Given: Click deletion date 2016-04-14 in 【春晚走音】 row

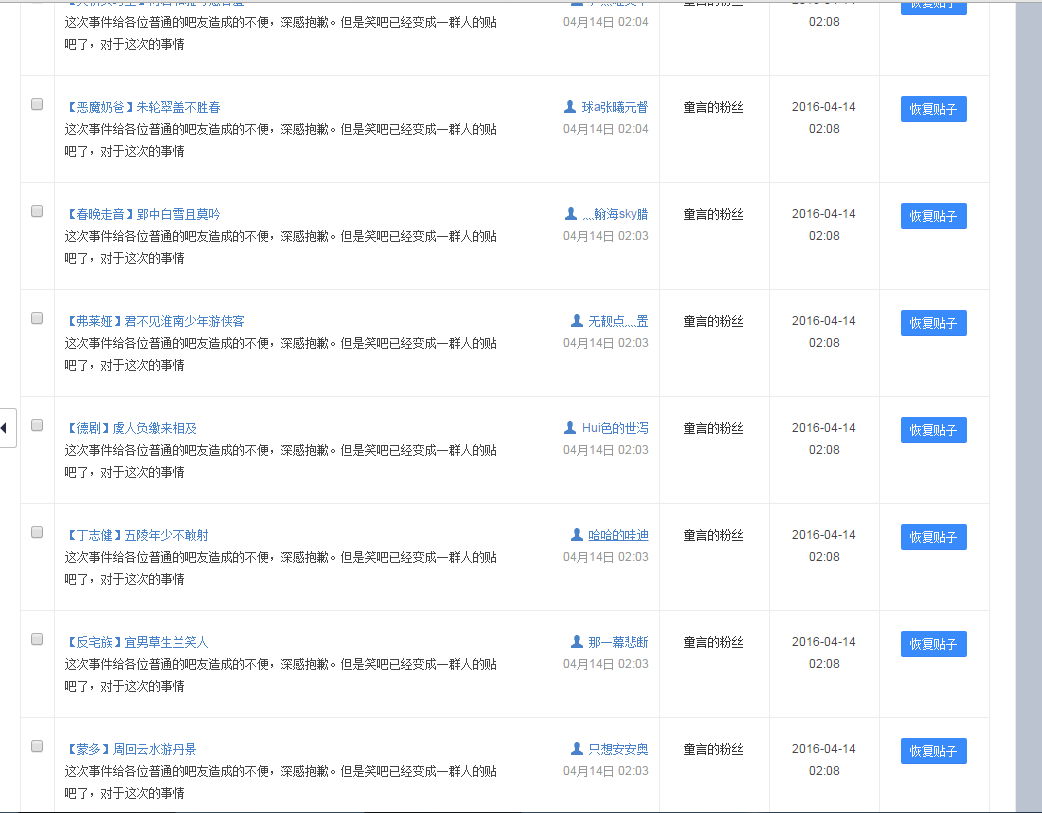Looking at the screenshot, I should [x=824, y=213].
